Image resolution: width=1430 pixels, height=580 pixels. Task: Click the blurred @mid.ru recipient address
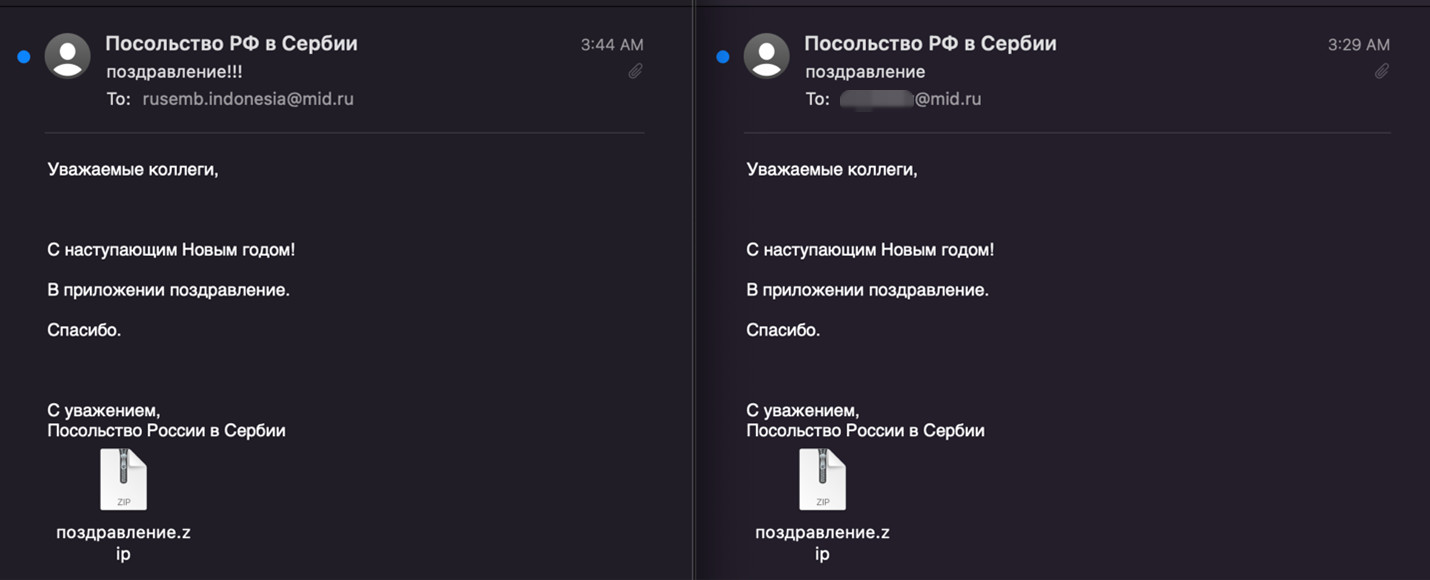tap(910, 99)
